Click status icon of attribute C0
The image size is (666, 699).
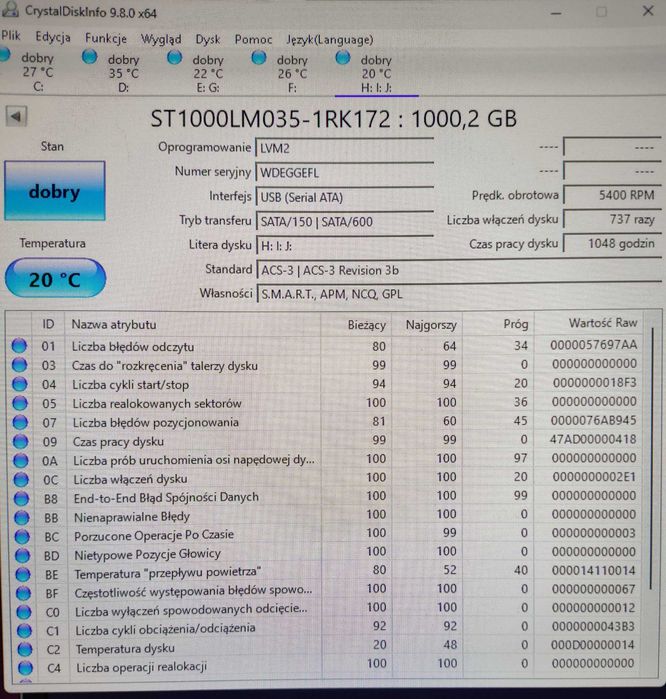[24, 612]
